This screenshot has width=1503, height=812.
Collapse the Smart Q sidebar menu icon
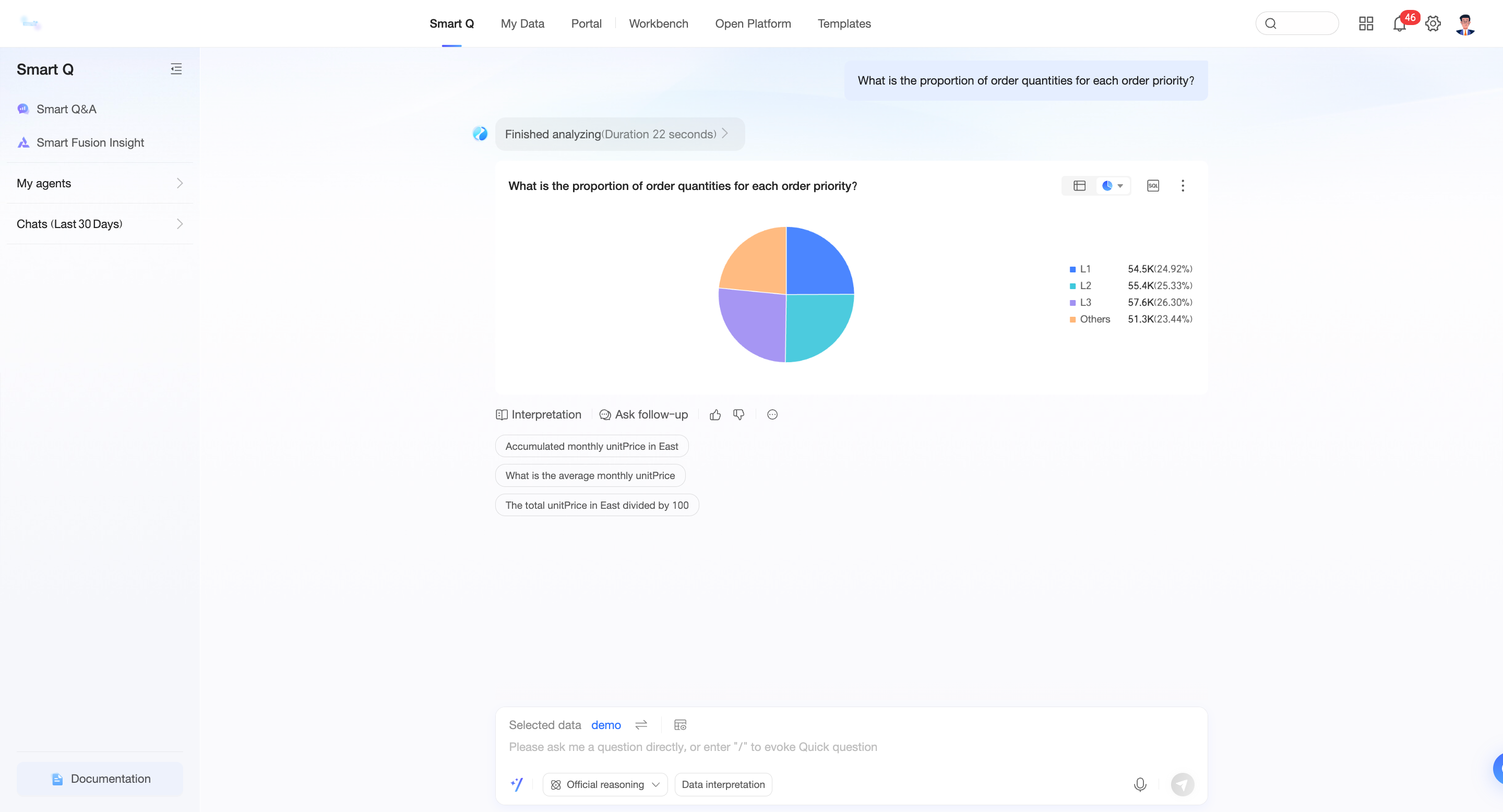pyautogui.click(x=176, y=69)
